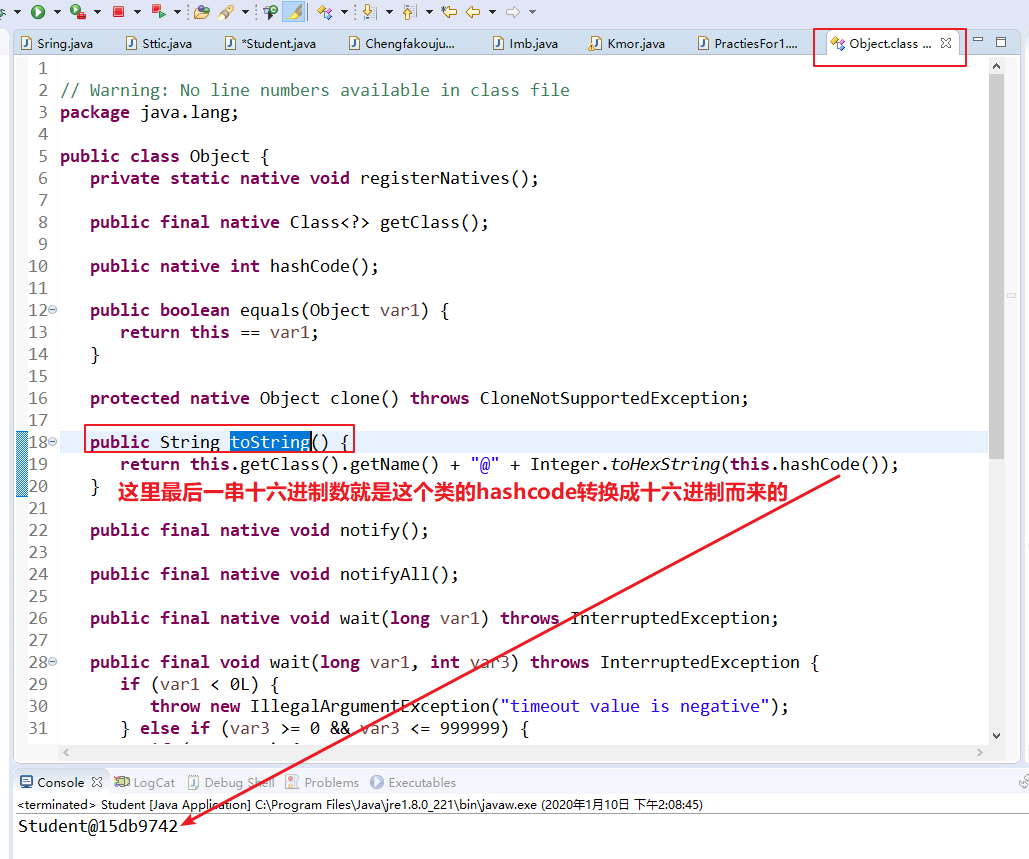This screenshot has height=859, width=1029.
Task: Click the editor vertical scrollbar thumb
Action: [x=996, y=266]
